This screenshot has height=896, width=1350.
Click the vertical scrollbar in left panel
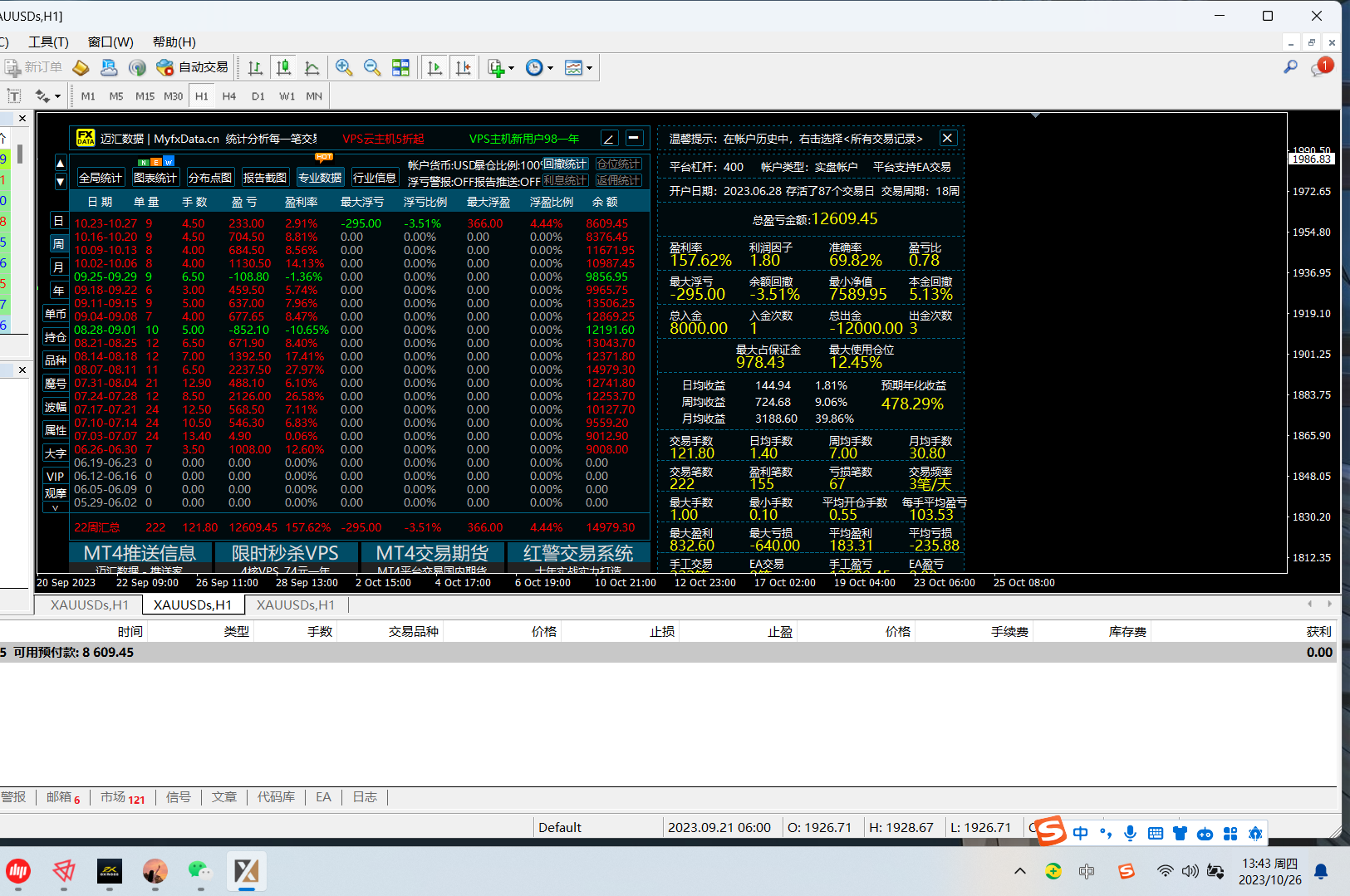(x=19, y=154)
